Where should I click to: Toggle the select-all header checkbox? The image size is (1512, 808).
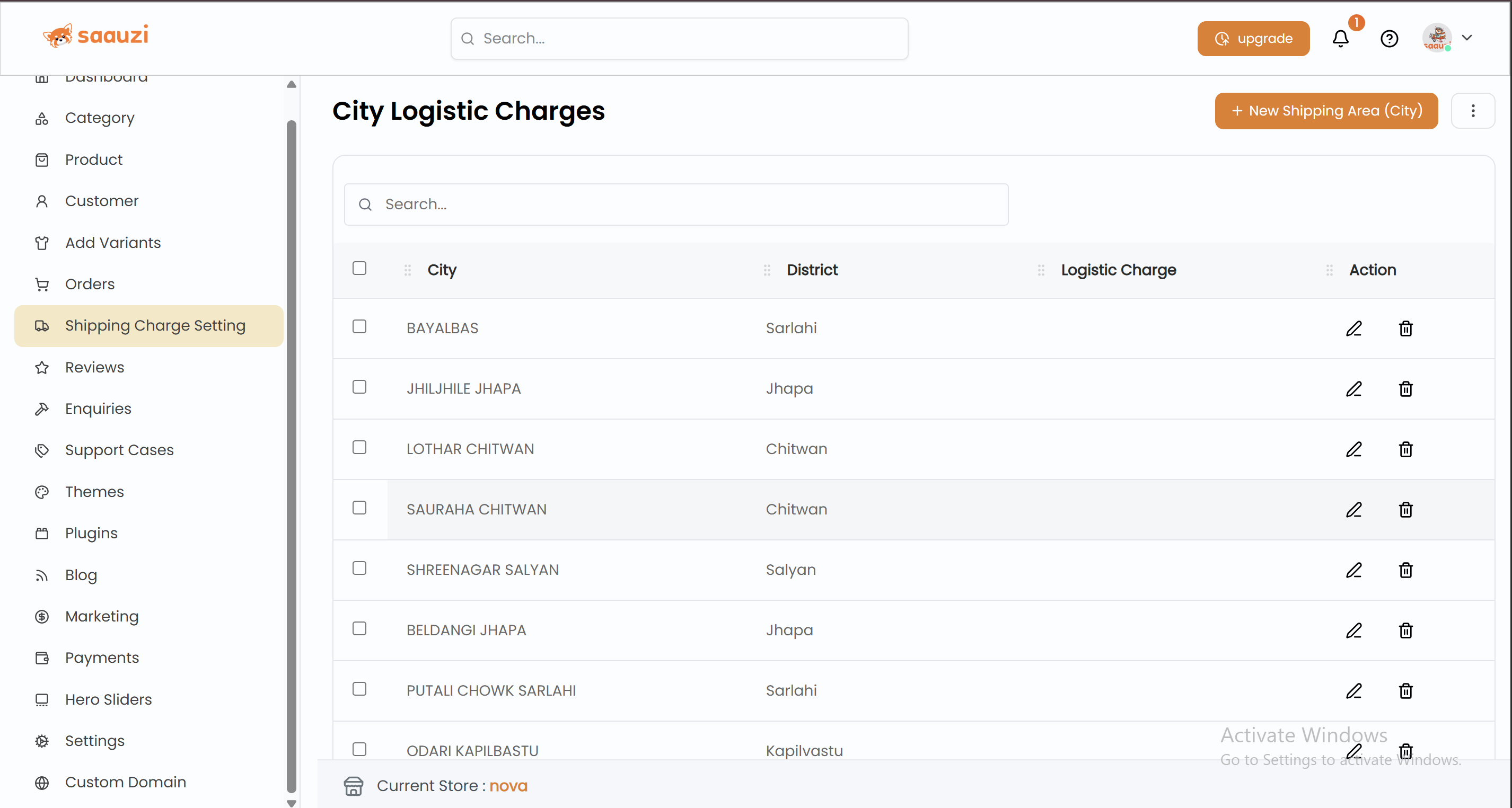pos(359,269)
